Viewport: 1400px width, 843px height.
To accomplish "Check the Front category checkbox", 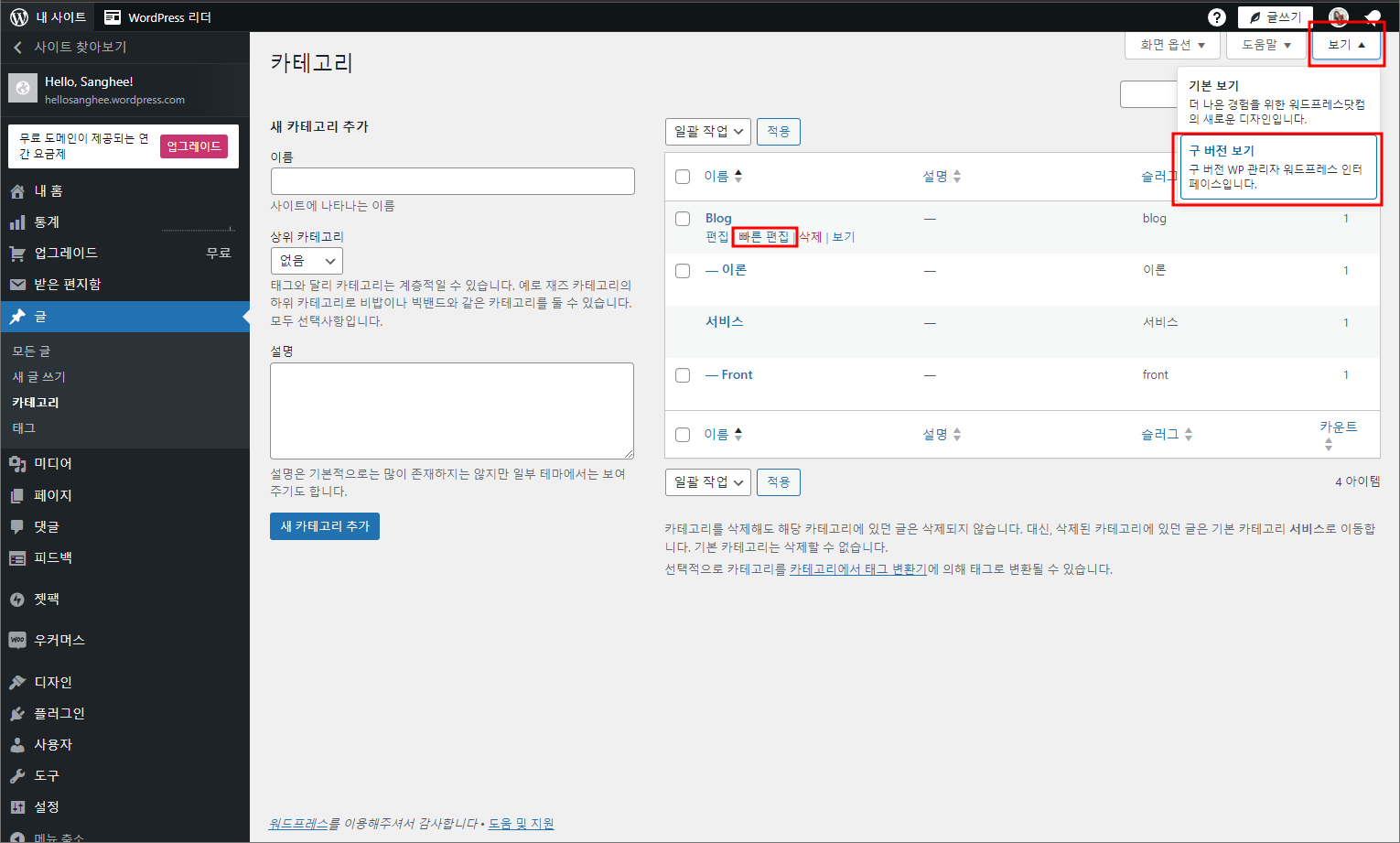I will [683, 375].
